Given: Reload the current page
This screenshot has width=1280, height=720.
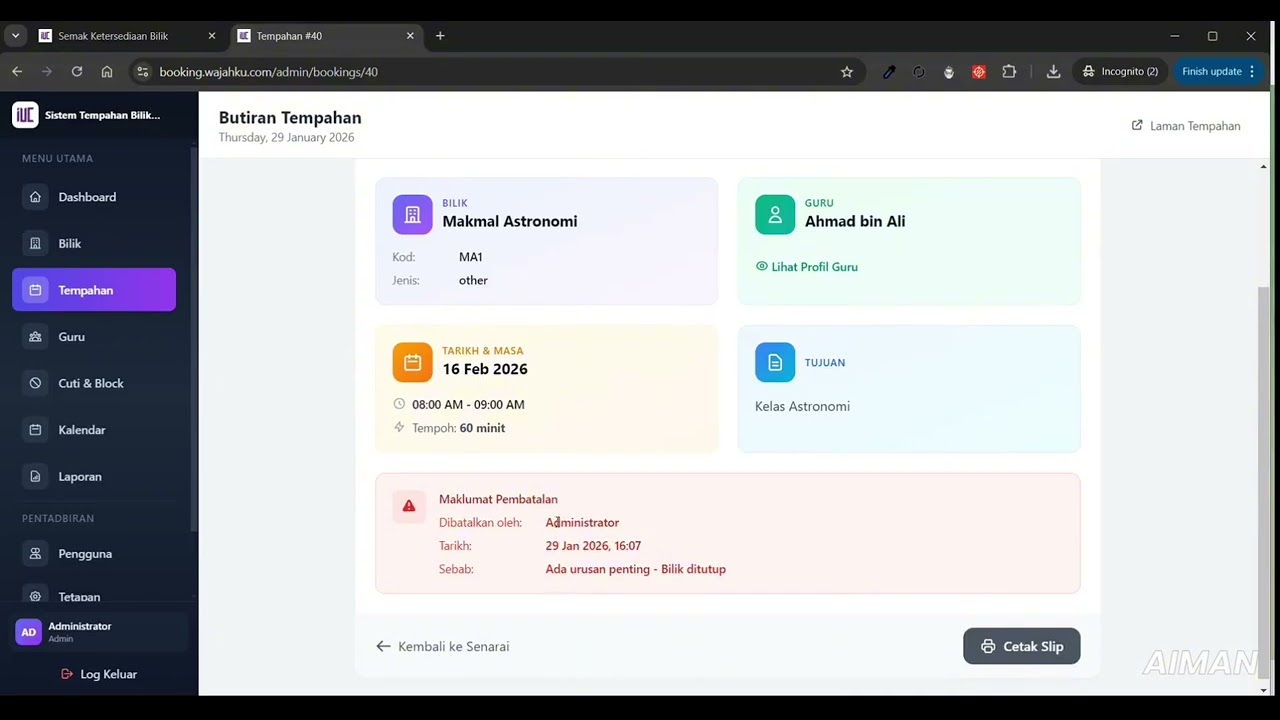Looking at the screenshot, I should [77, 72].
